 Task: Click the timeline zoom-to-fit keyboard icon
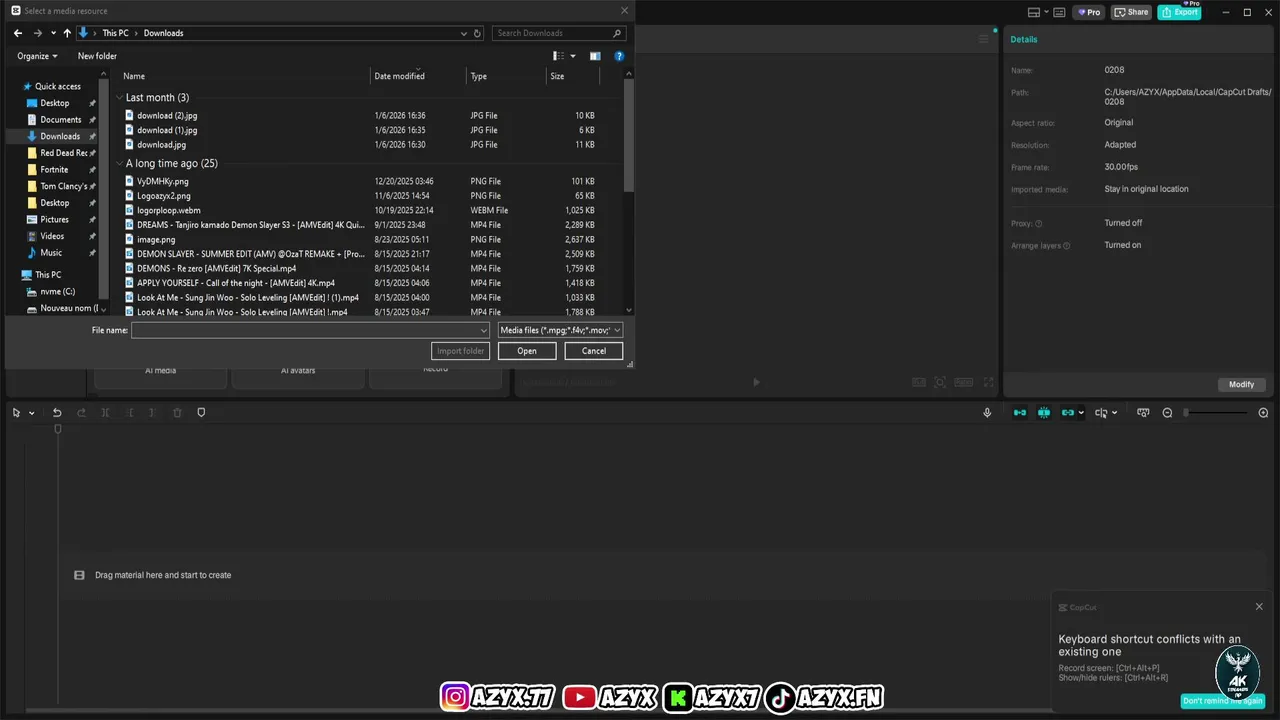pyautogui.click(x=1143, y=413)
